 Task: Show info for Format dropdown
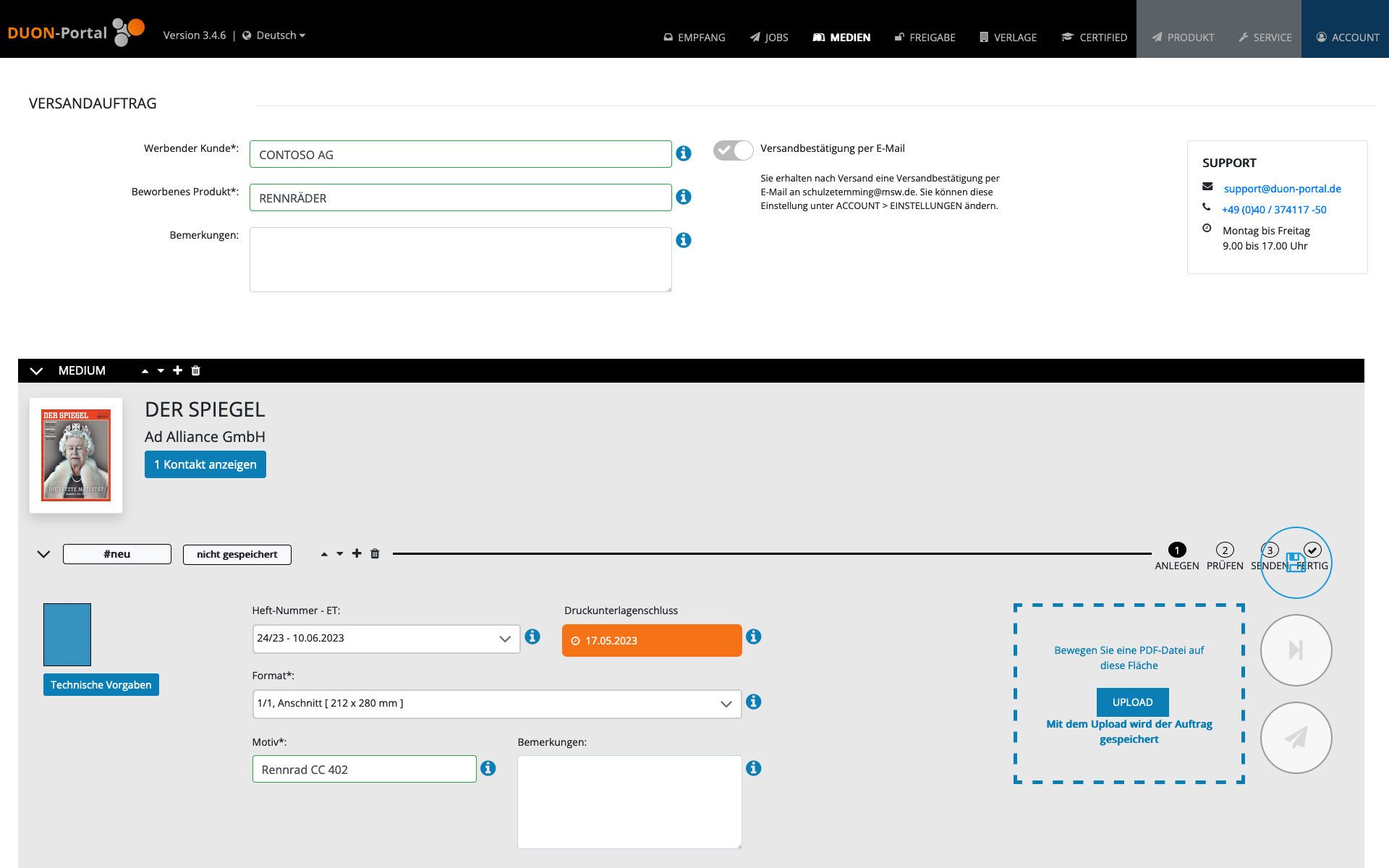pos(754,702)
